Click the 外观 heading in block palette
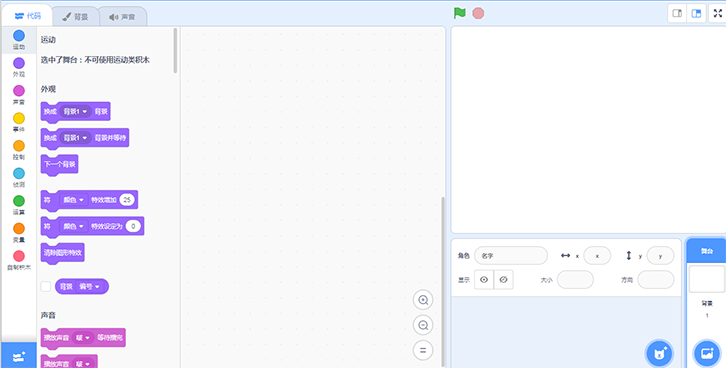726x368 pixels. pos(48,89)
